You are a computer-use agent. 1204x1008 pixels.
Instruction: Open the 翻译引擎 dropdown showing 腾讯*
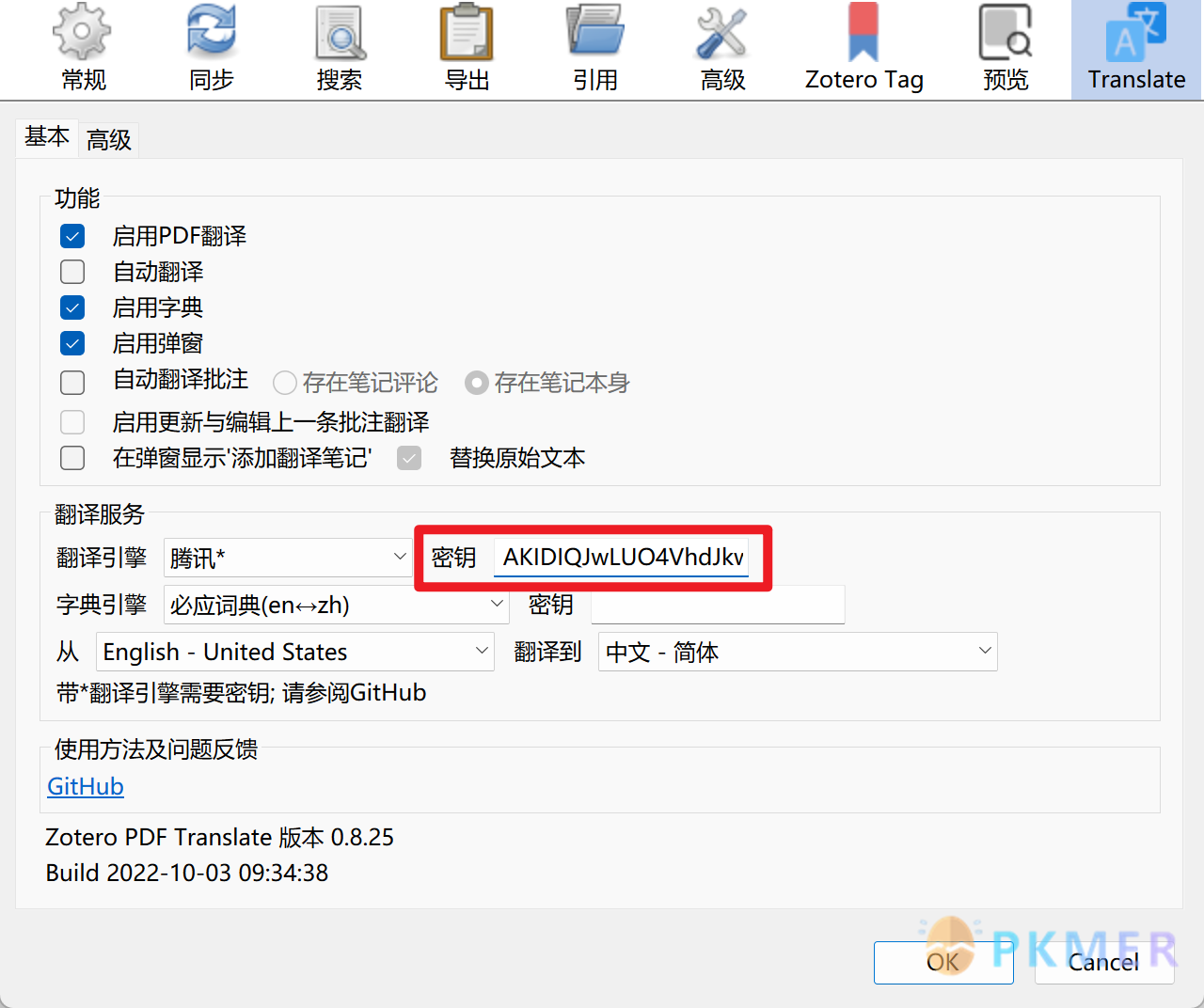[x=288, y=558]
